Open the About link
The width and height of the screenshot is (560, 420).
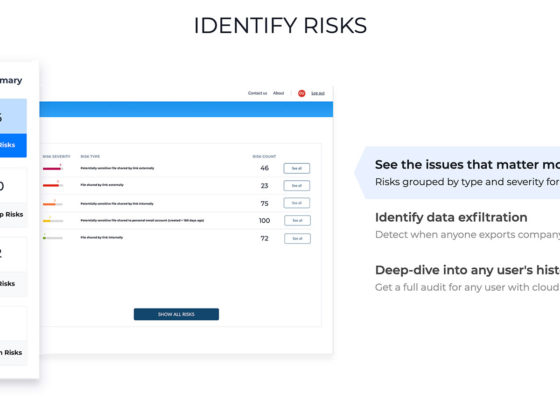(x=279, y=93)
